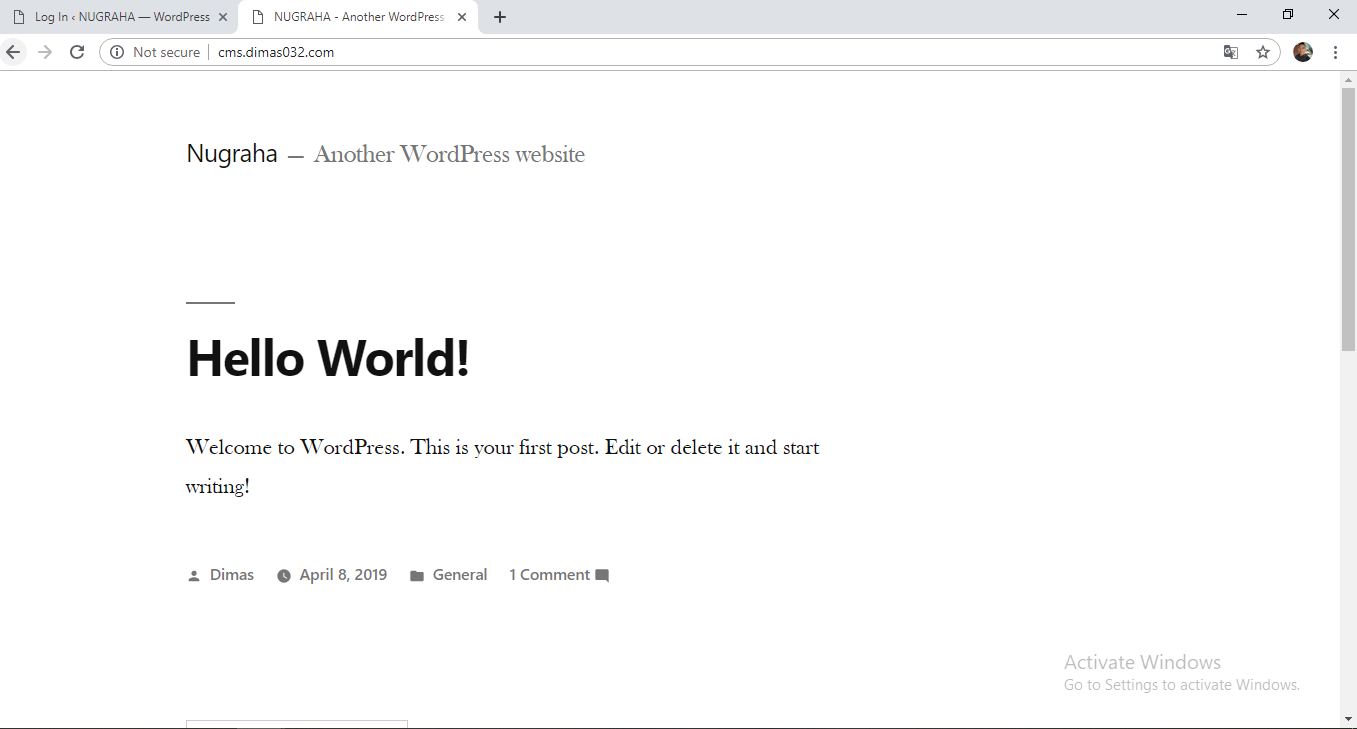Image resolution: width=1357 pixels, height=729 pixels.
Task: Close the Chrome window
Action: click(1334, 15)
